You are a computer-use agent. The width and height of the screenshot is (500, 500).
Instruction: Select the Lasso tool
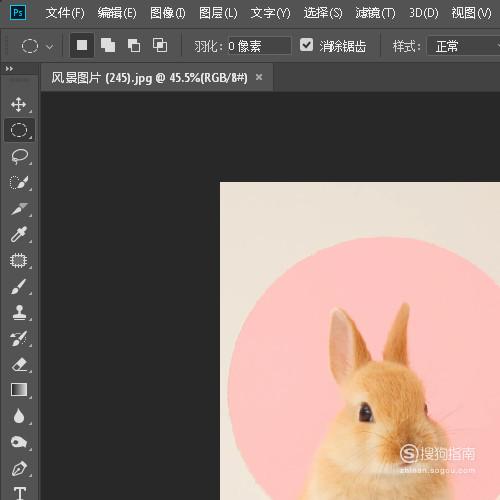coord(19,156)
